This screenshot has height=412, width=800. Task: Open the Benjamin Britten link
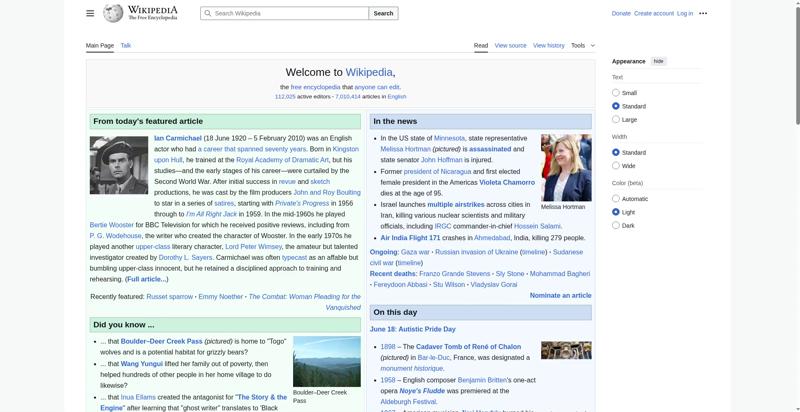click(x=482, y=380)
